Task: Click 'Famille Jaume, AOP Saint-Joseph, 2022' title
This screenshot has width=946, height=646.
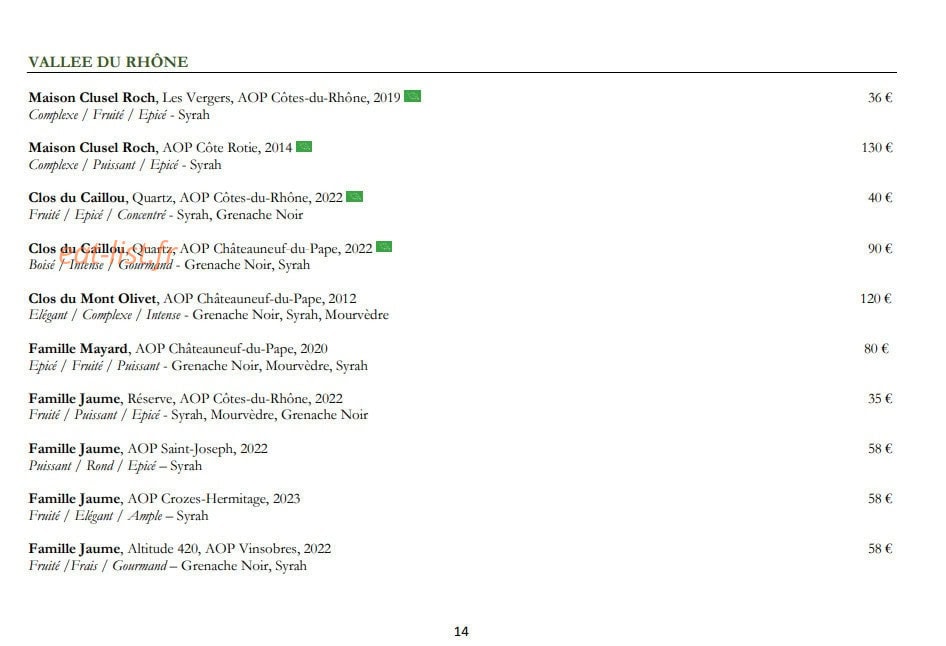Action: coord(148,449)
